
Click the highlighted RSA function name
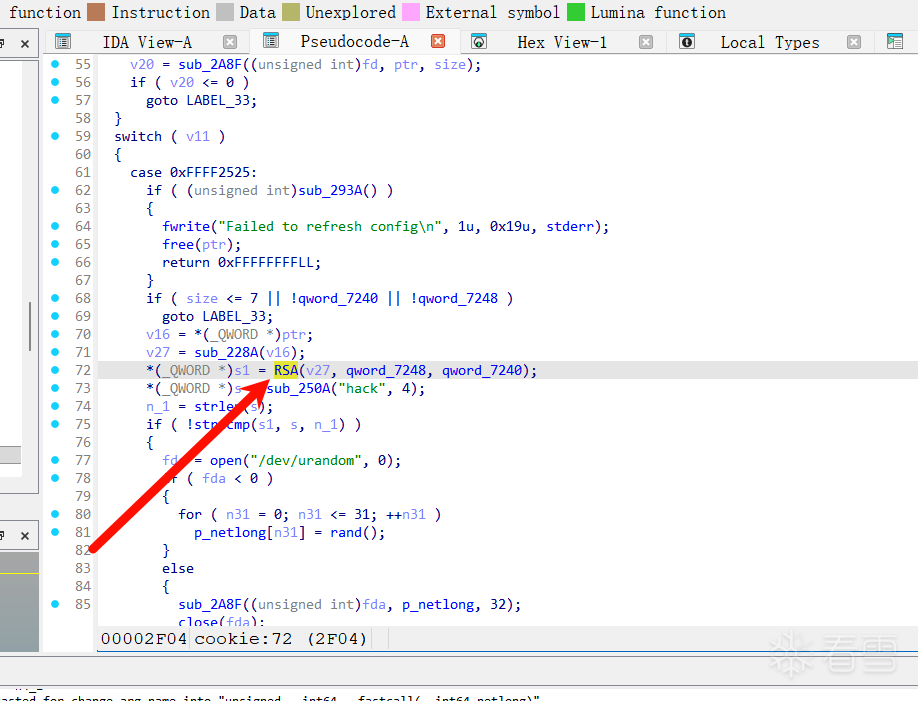click(286, 370)
